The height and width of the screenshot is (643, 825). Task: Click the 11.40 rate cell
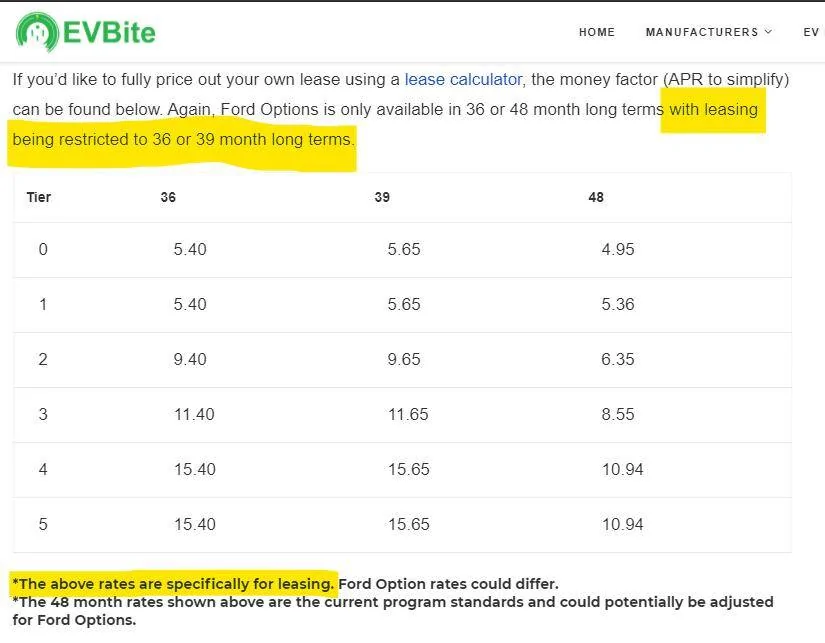tap(194, 414)
